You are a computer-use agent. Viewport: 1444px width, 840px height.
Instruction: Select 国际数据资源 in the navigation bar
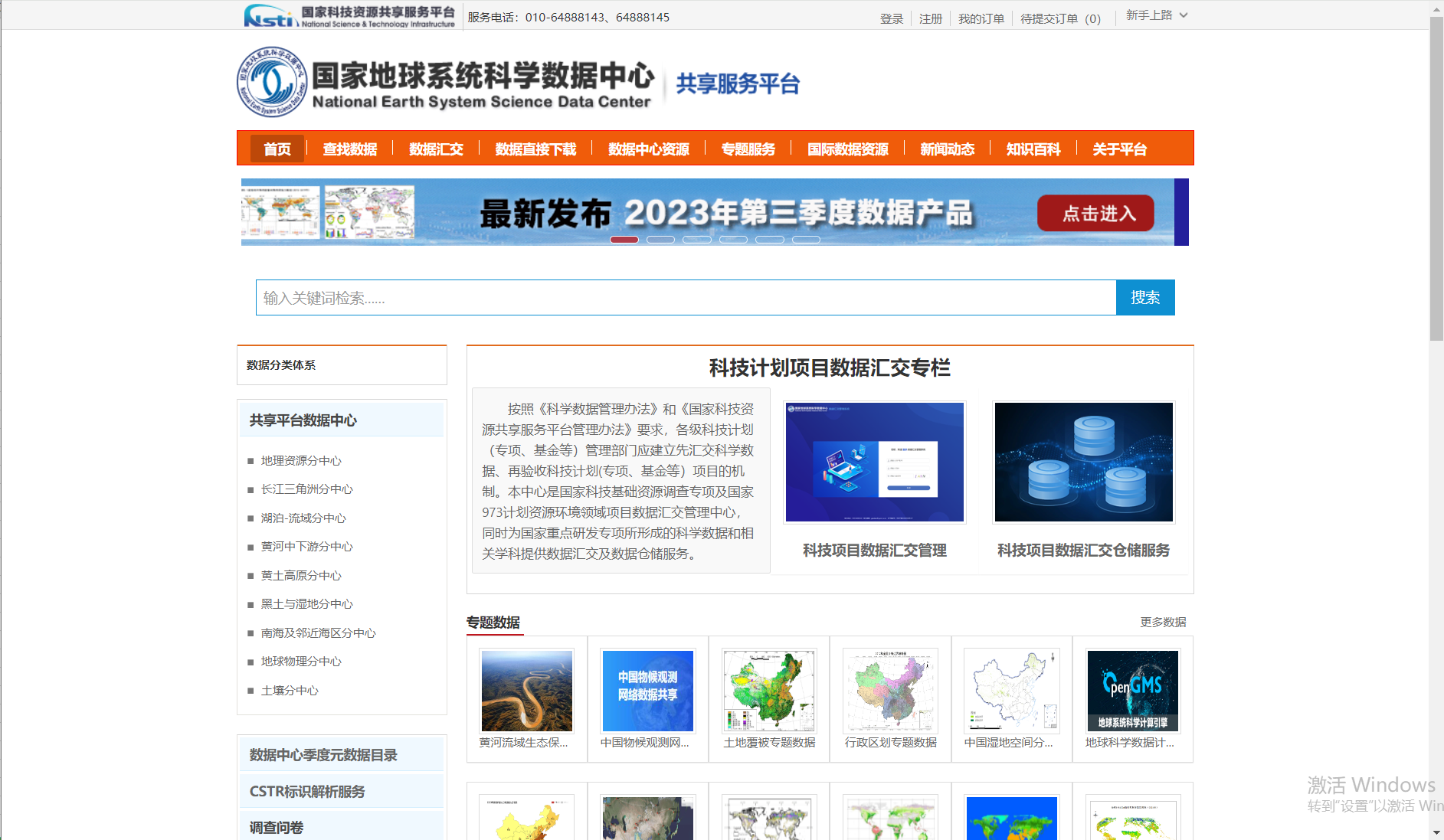847,149
